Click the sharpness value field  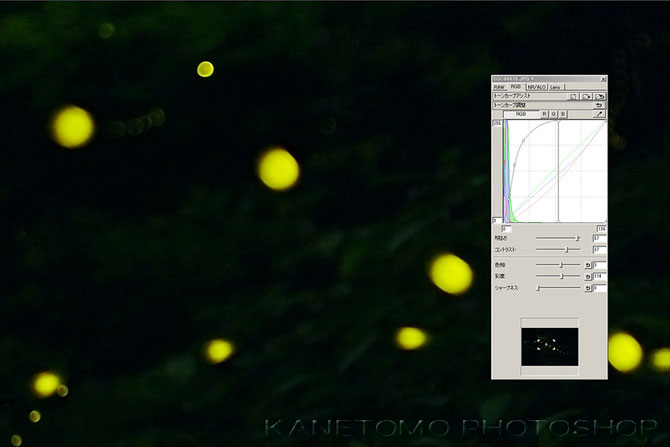pos(599,288)
